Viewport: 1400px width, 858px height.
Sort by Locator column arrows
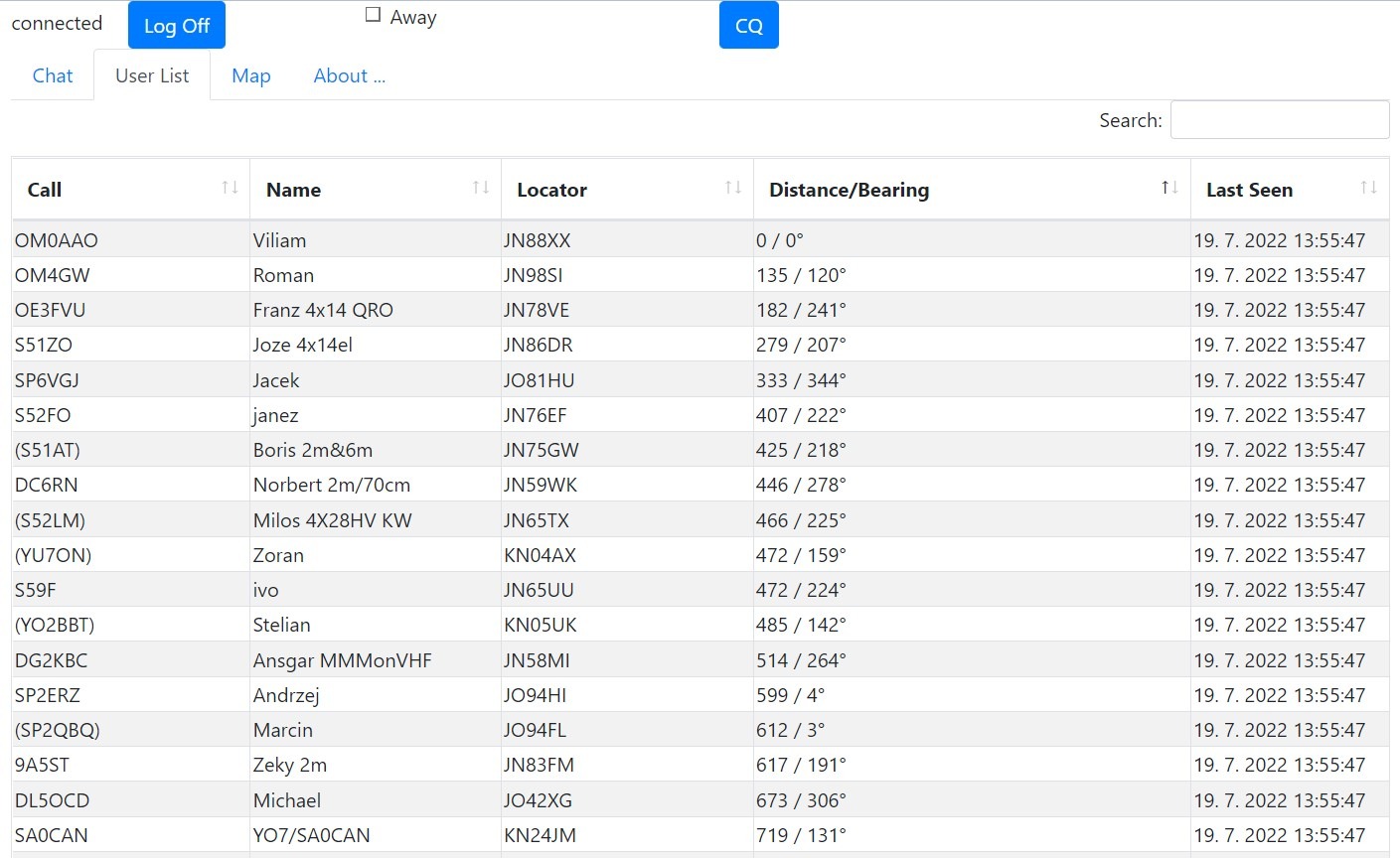[733, 188]
